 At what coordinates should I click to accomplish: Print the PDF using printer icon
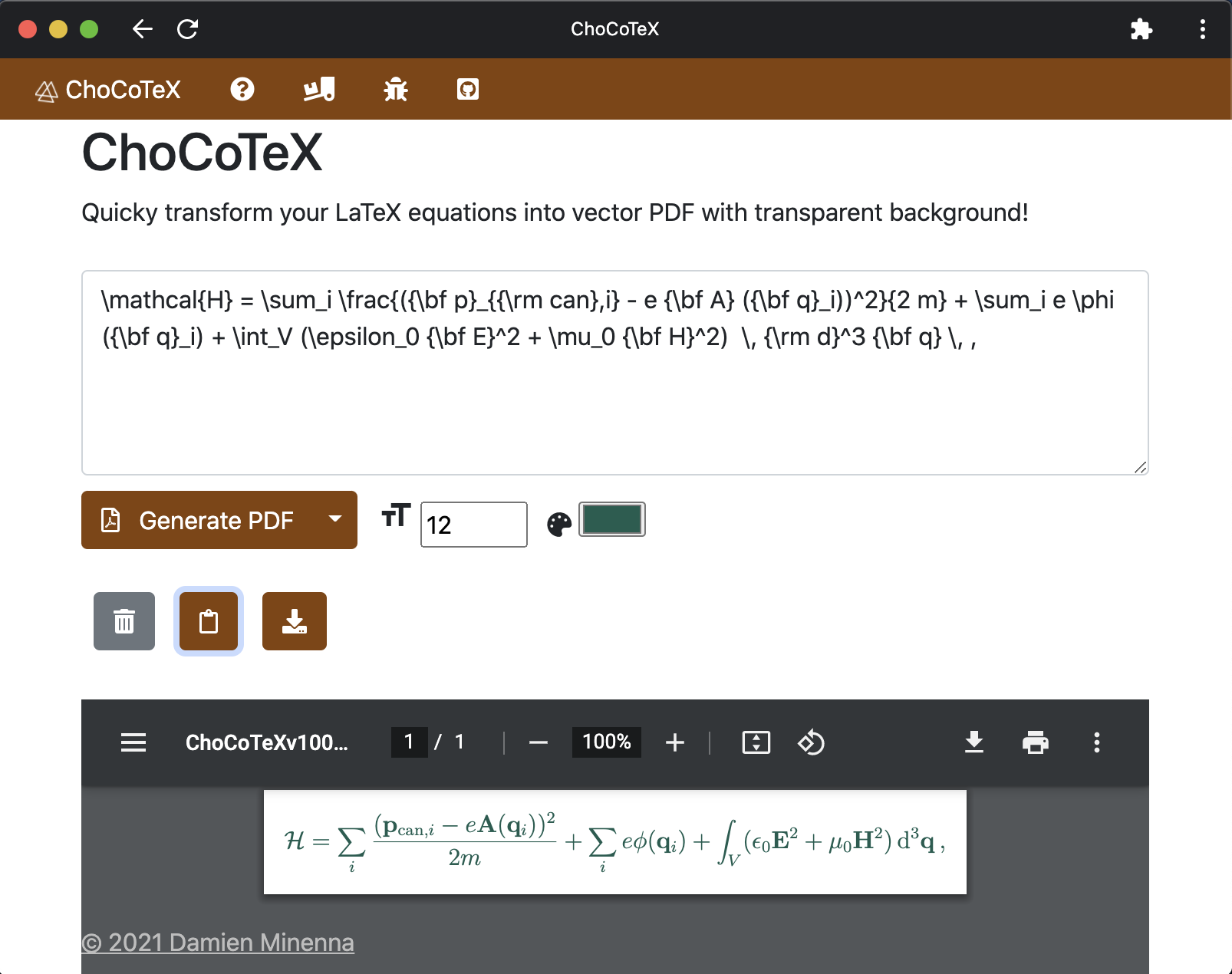(x=1036, y=742)
